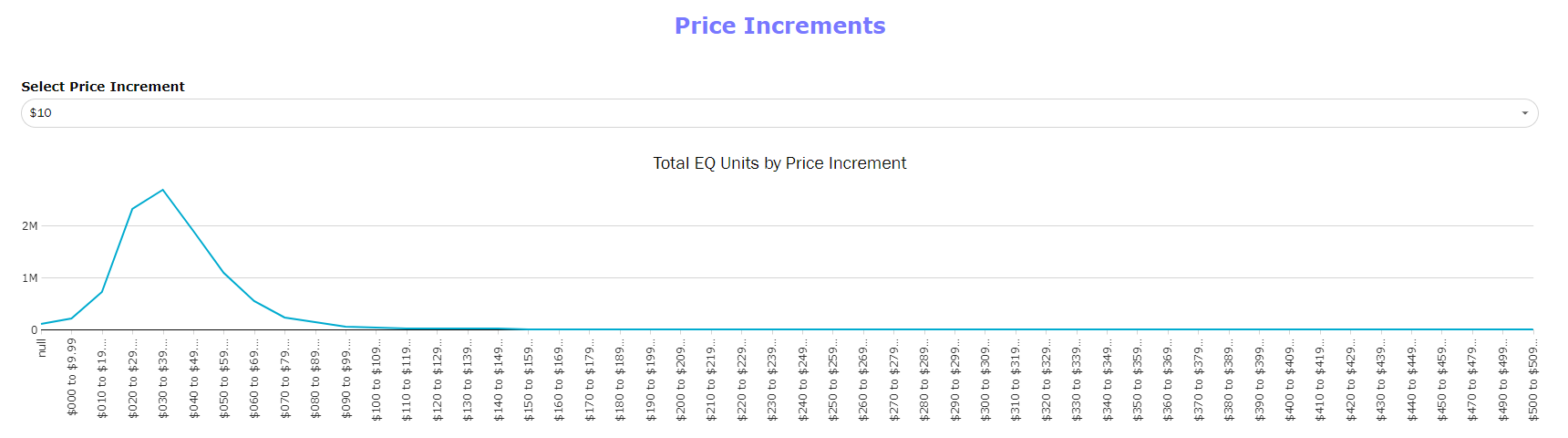
Task: Click the $200 to $209 axis label
Action: point(681,378)
